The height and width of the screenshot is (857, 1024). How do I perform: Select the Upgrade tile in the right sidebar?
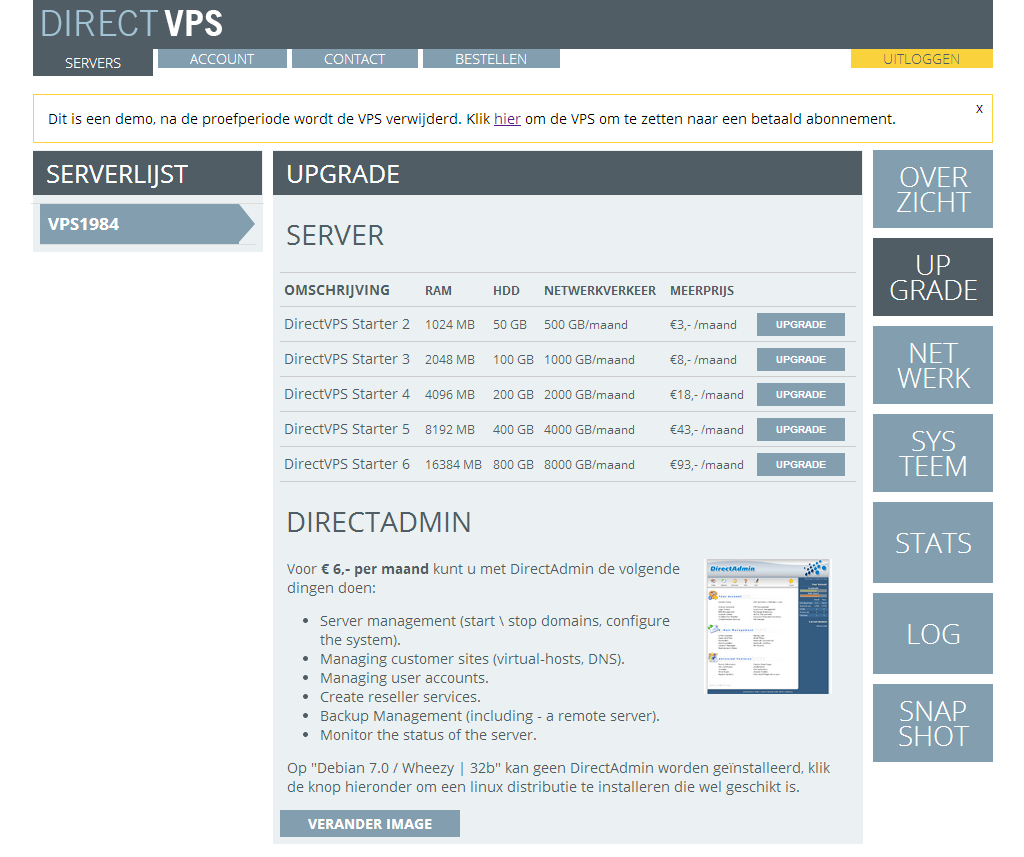932,278
